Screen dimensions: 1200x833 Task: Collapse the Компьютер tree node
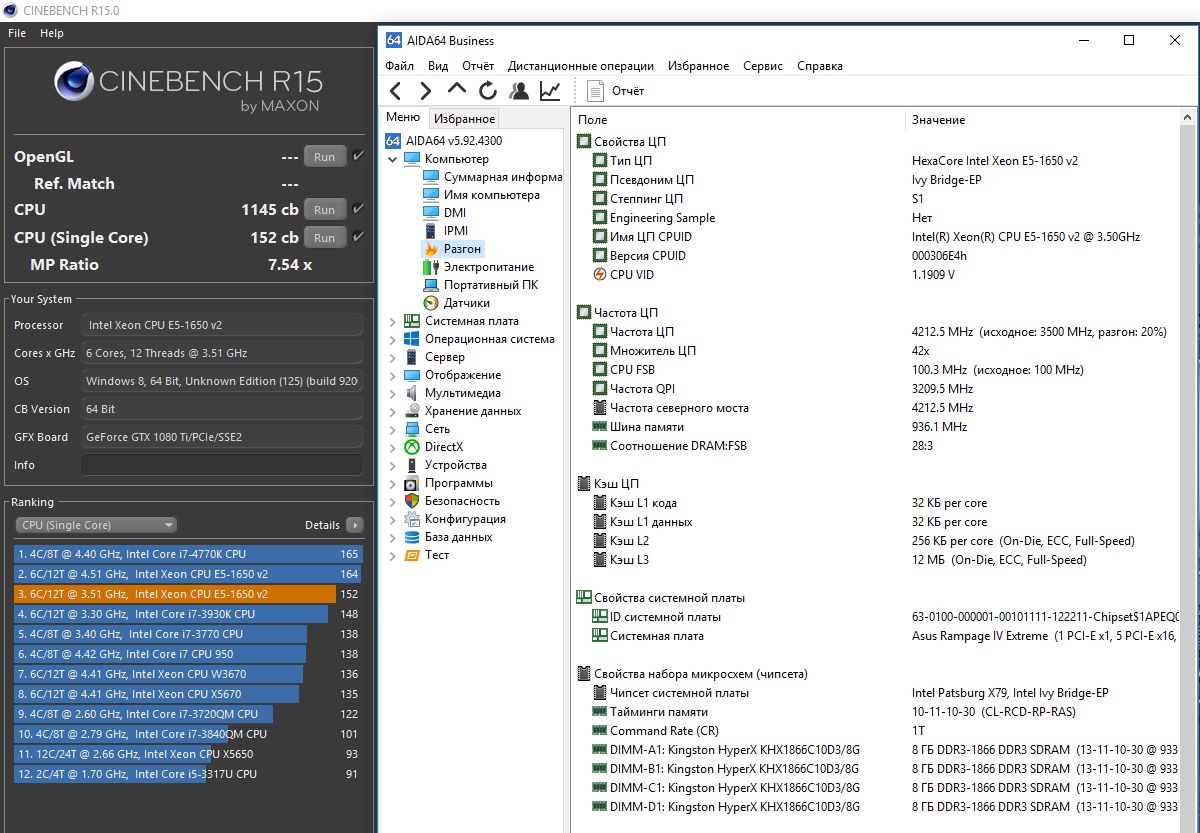[x=393, y=159]
